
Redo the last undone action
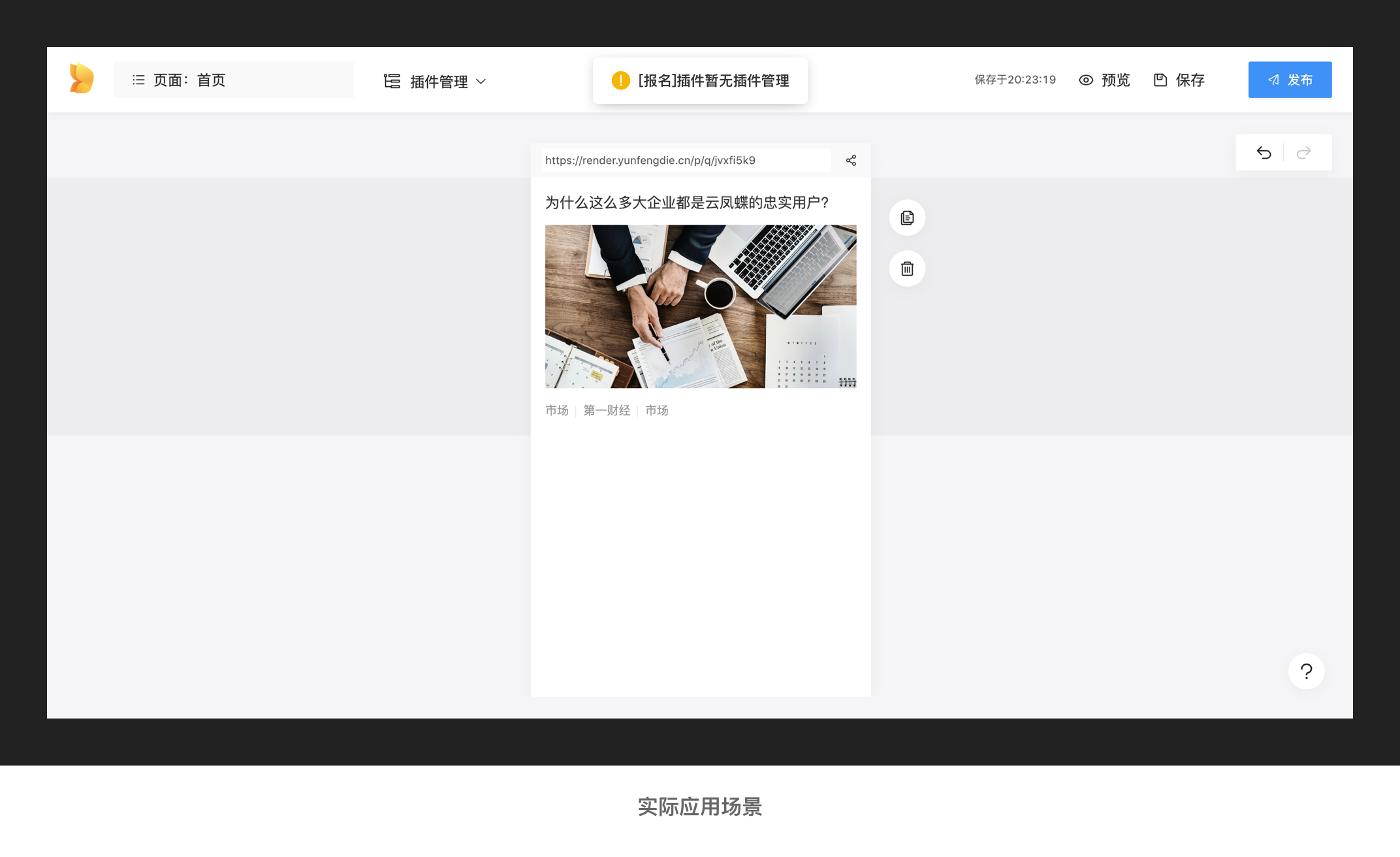[x=1304, y=153]
